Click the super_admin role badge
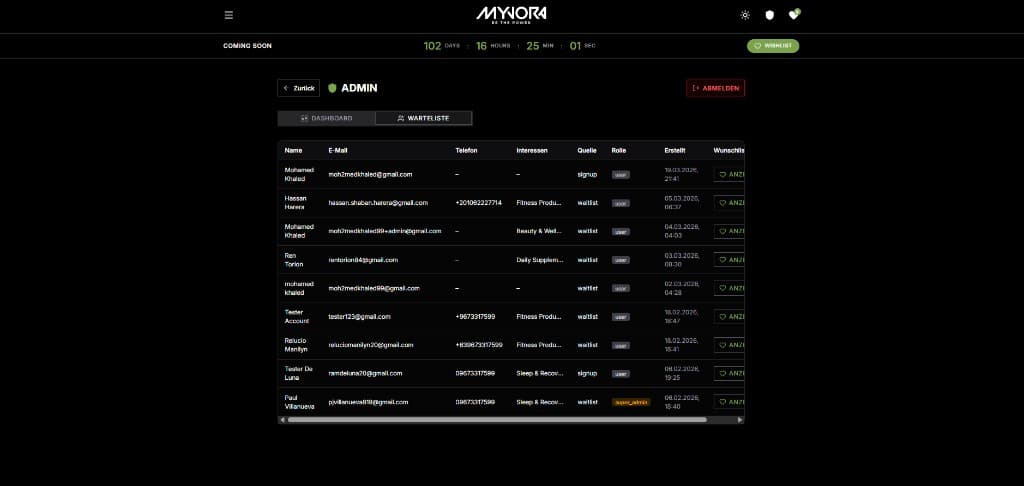Screen dimensions: 1024x486 [631, 402]
